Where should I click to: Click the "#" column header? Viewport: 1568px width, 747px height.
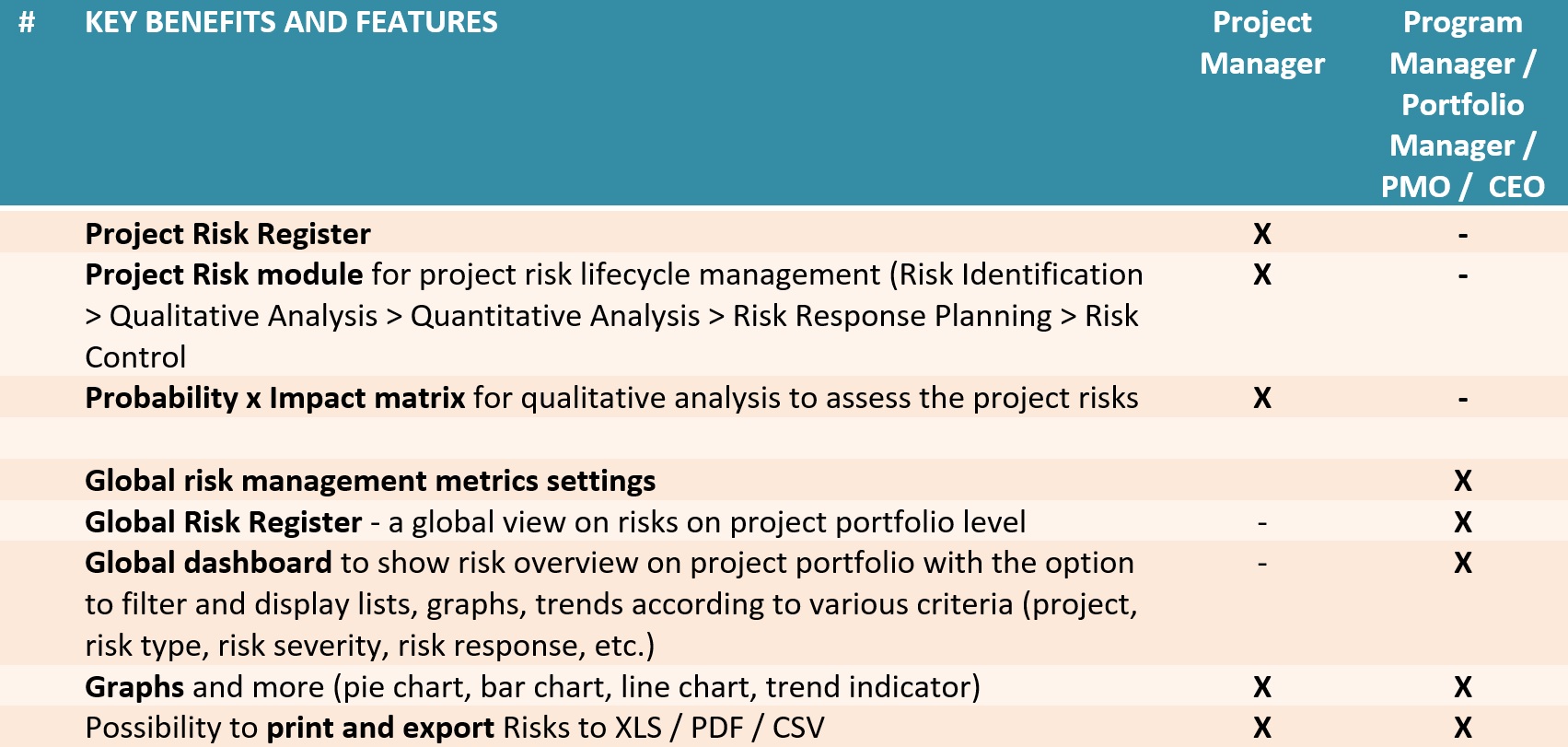click(27, 23)
